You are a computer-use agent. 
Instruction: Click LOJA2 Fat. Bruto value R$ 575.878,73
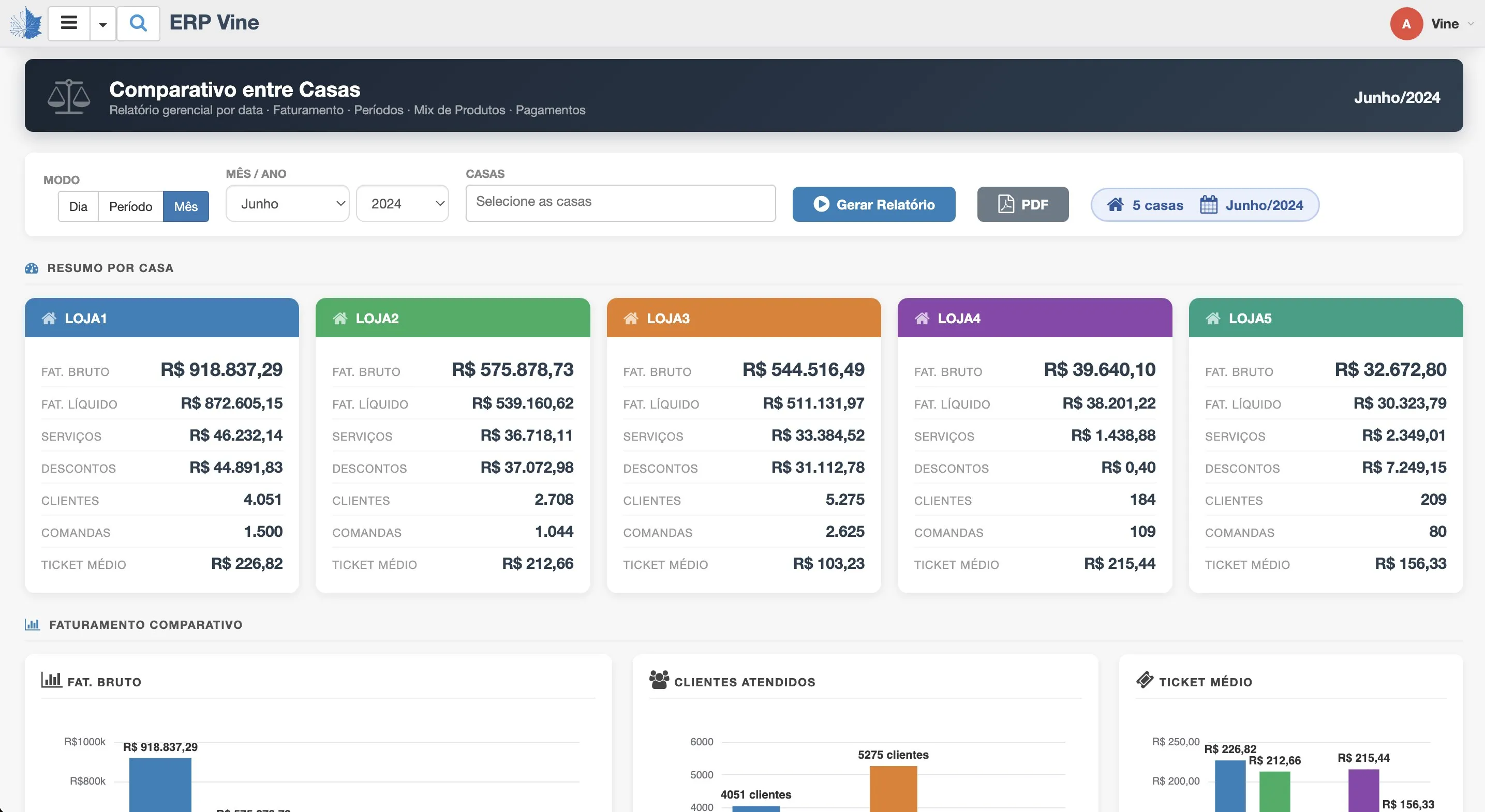coord(512,369)
